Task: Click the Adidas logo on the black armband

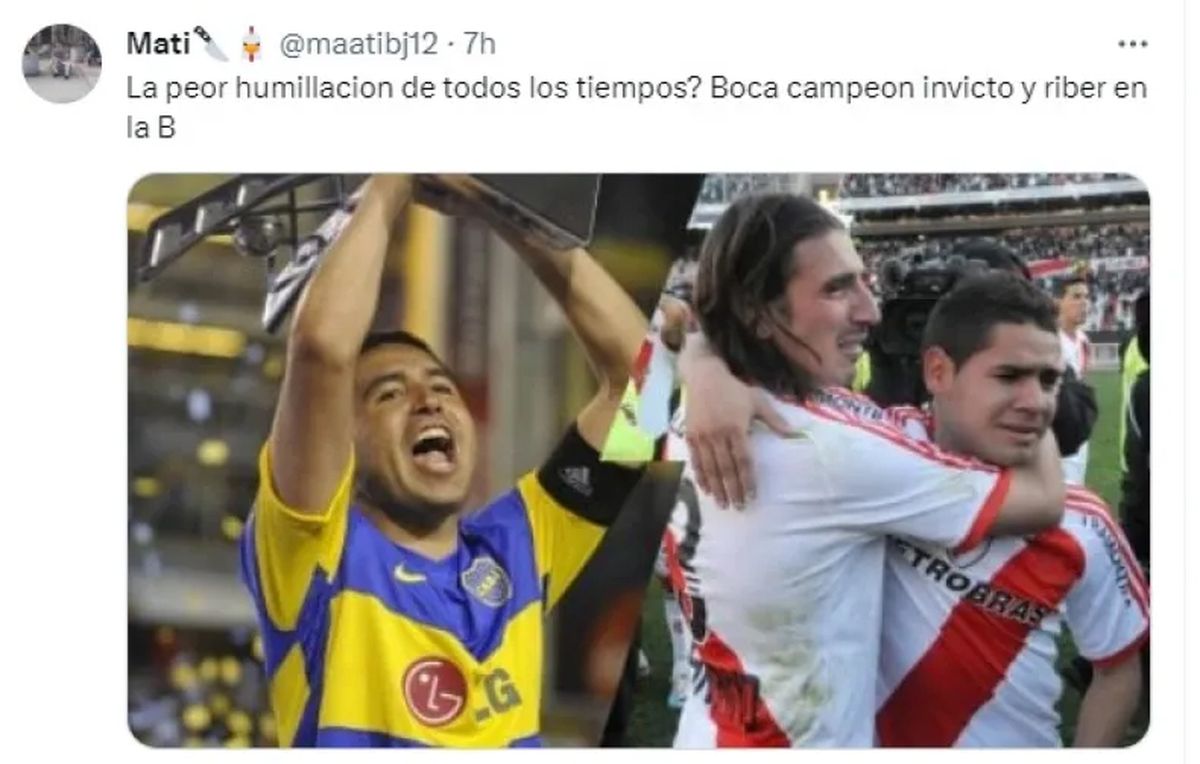Action: coord(576,479)
